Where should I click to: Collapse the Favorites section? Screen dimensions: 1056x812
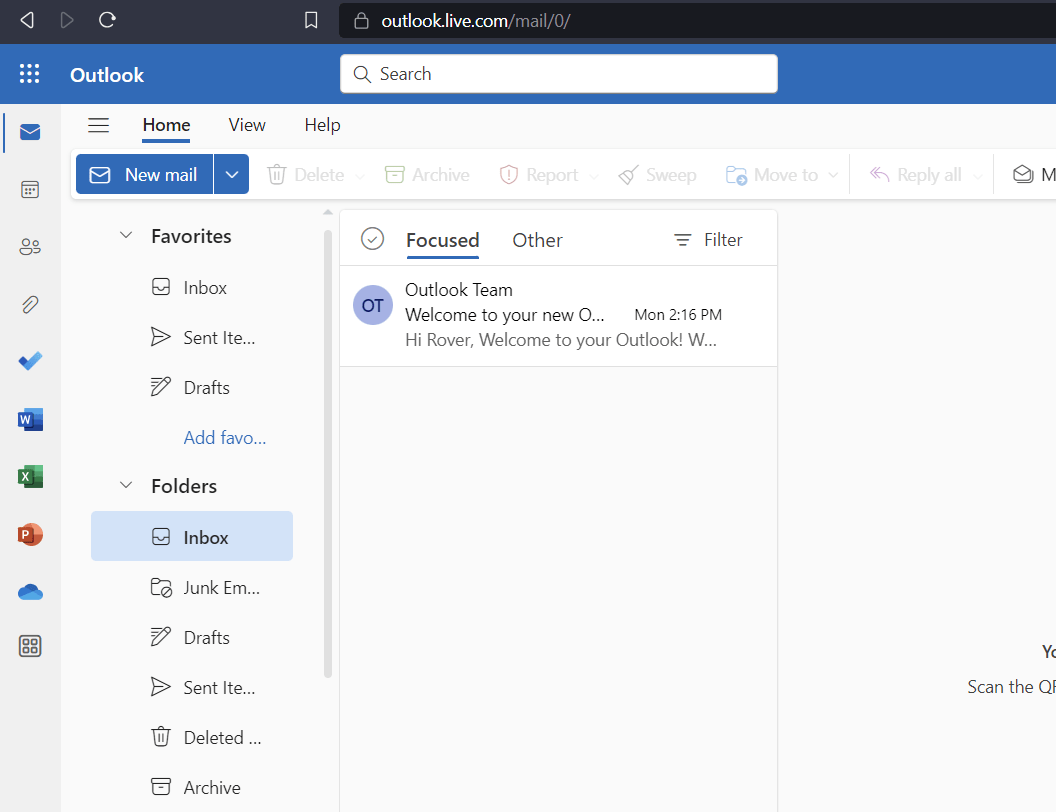coord(126,234)
